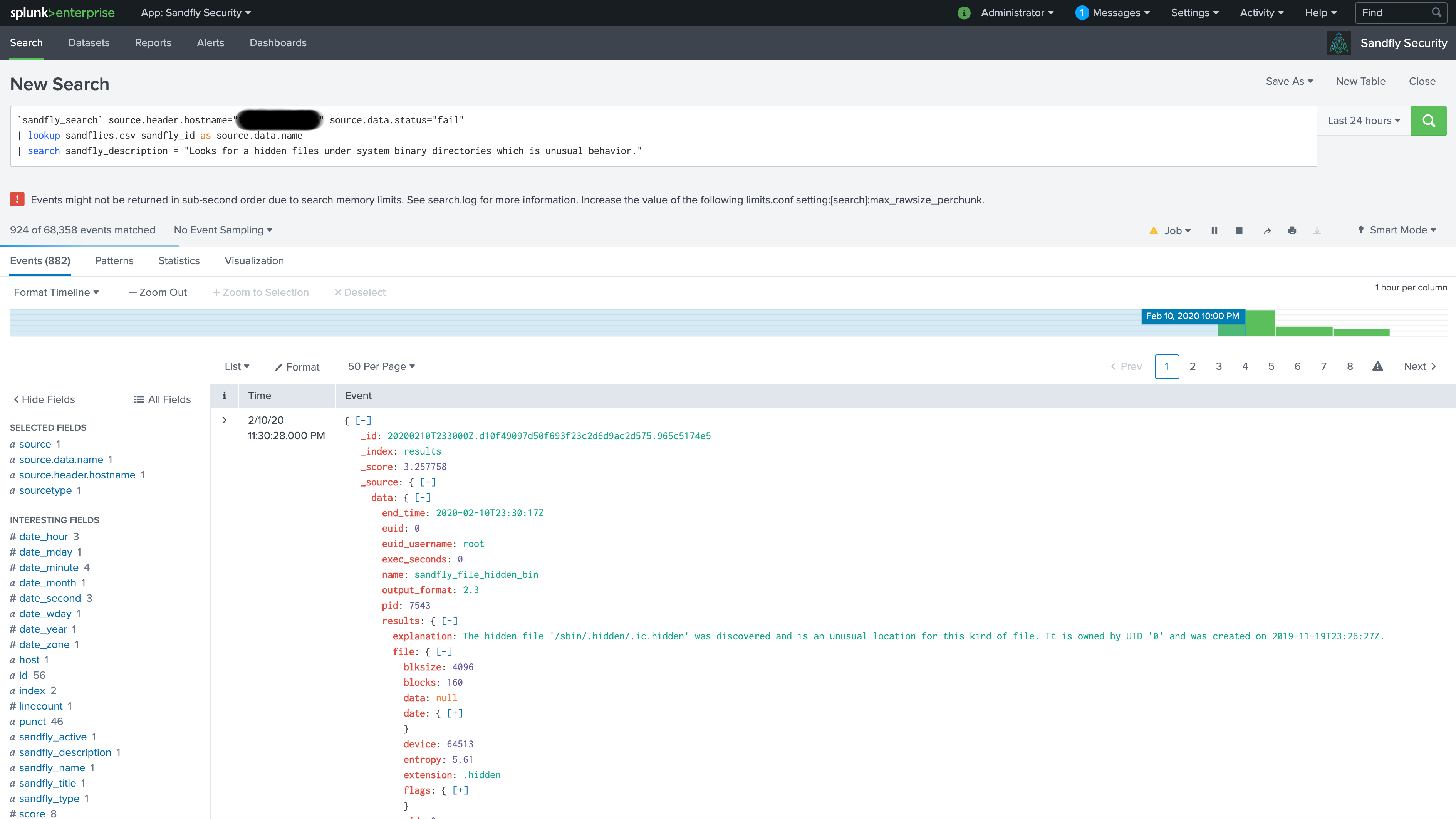Open the Dashboards menu item
This screenshot has width=1456, height=819.
point(277,42)
